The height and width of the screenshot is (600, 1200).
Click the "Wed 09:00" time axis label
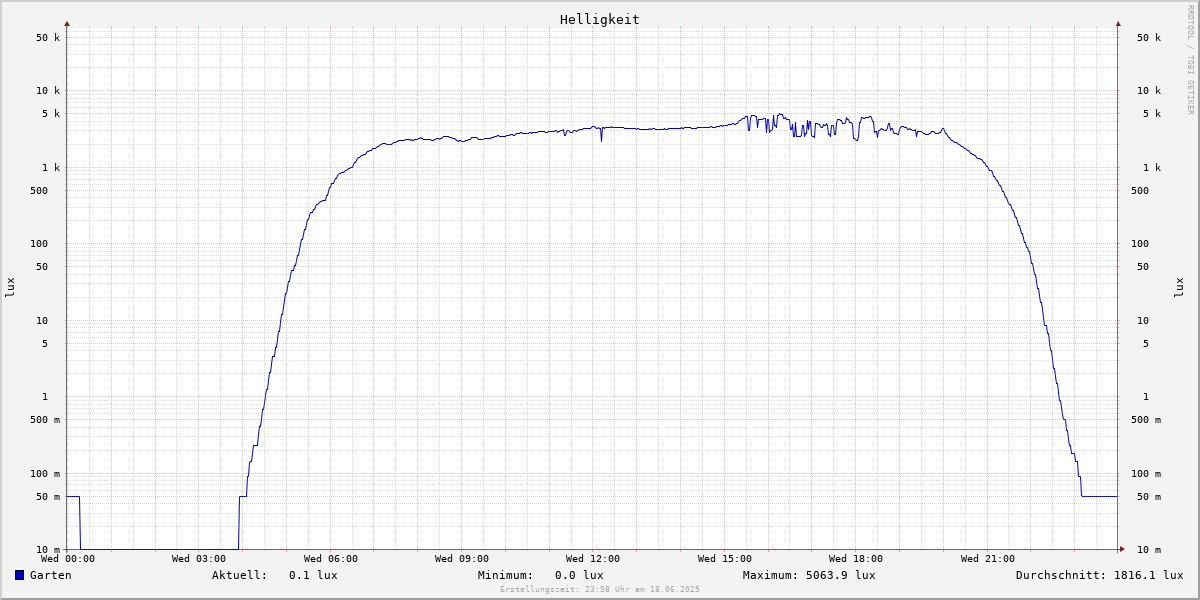pos(462,559)
